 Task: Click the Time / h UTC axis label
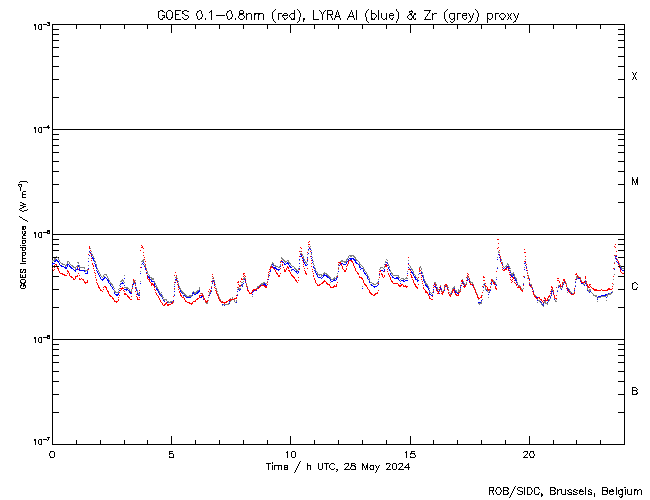coord(300,467)
